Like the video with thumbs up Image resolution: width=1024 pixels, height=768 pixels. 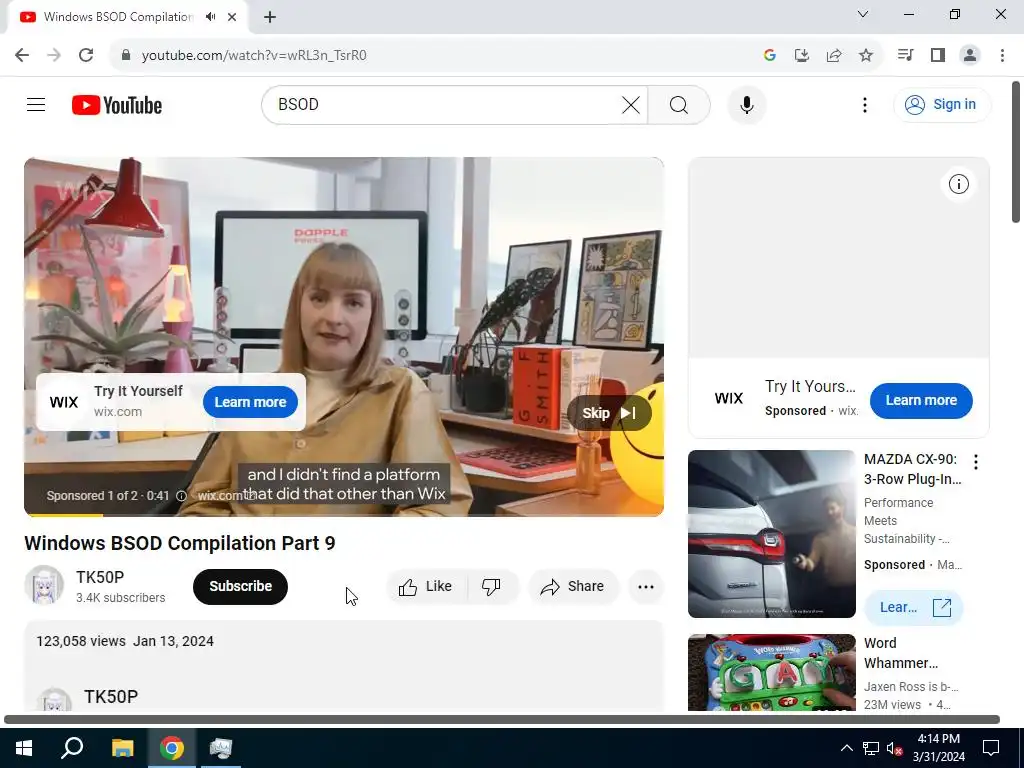[426, 586]
